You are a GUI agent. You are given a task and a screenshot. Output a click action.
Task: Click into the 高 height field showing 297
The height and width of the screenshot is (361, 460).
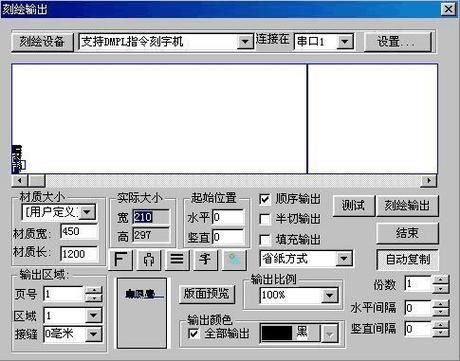pyautogui.click(x=151, y=235)
